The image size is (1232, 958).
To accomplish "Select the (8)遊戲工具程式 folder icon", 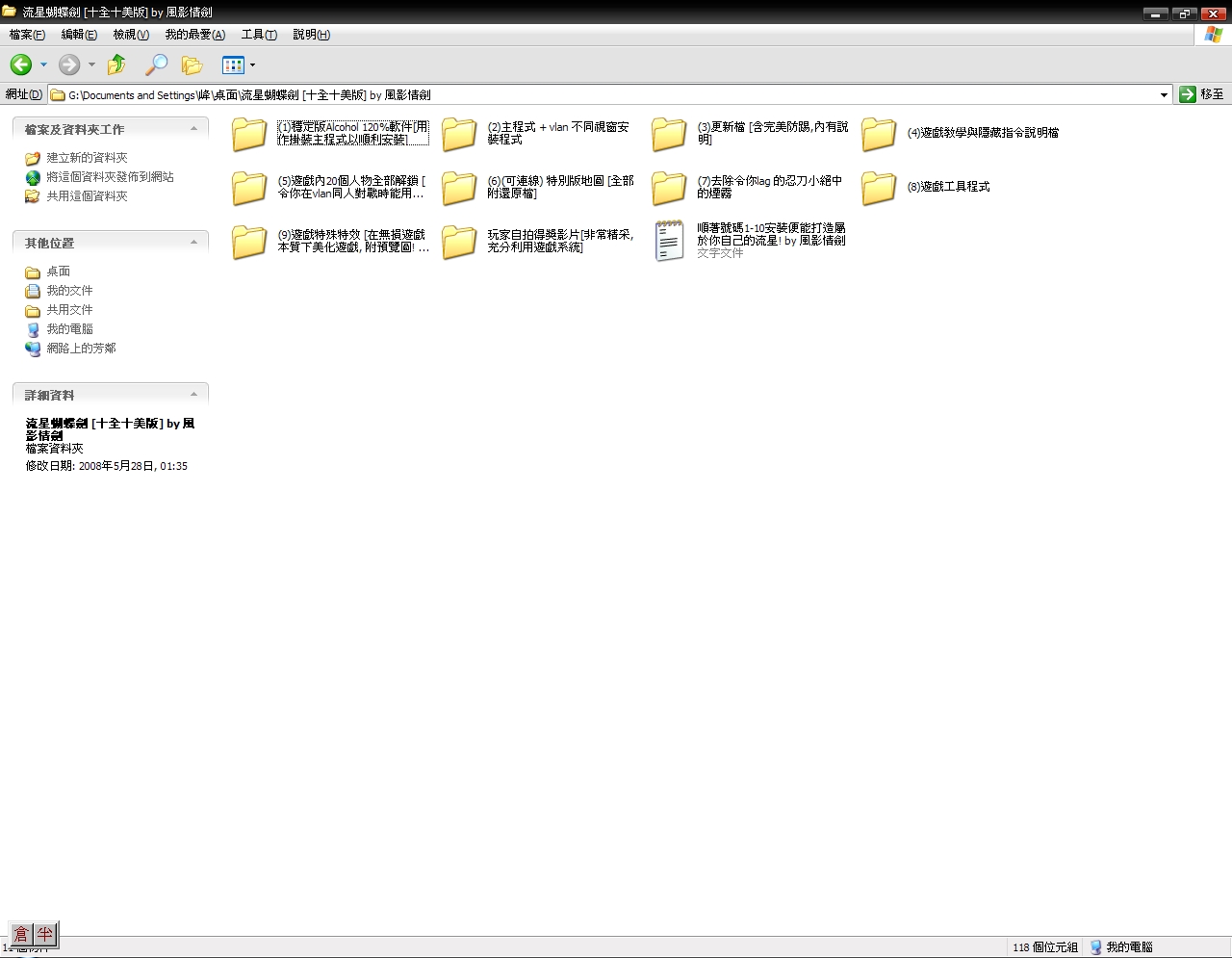I will (879, 188).
